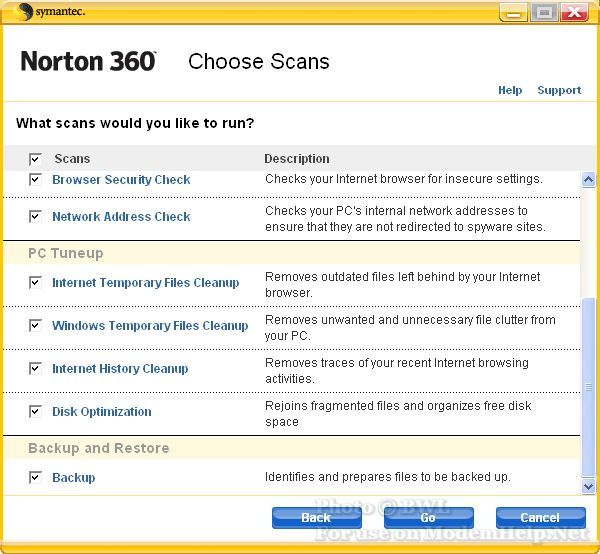Click 'Rejoins fragmented files' description text

tap(398, 413)
